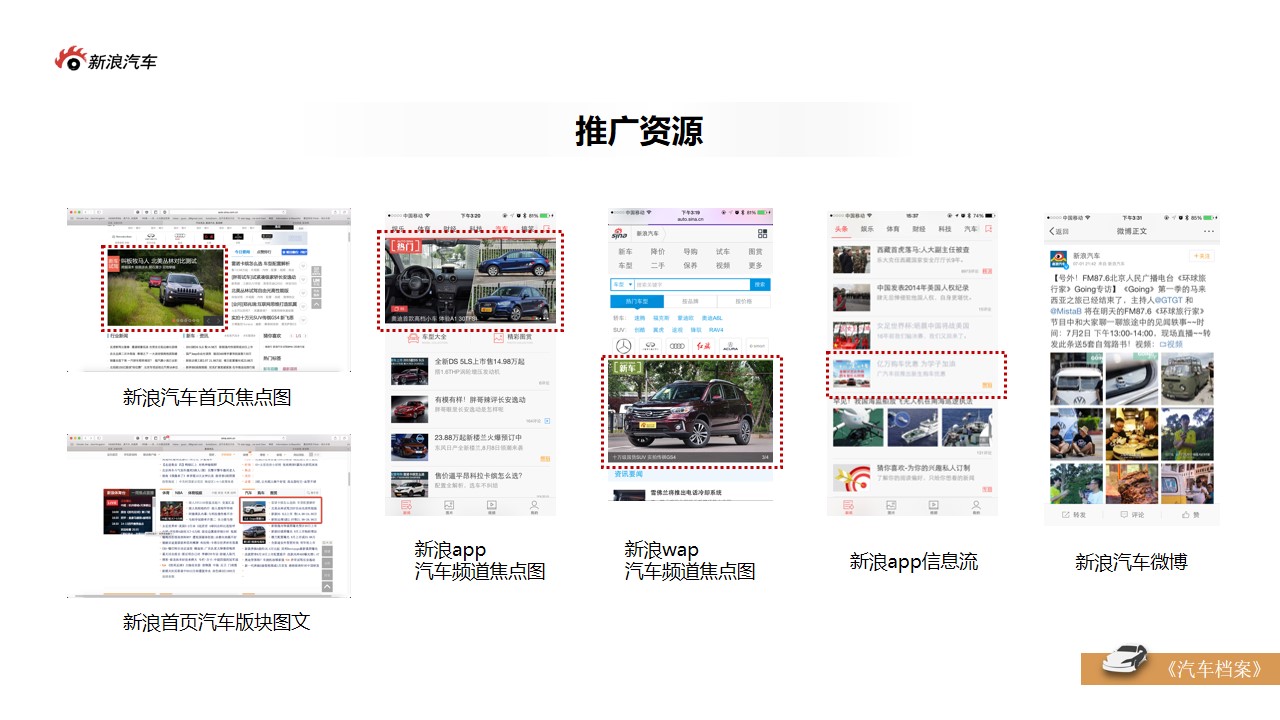Tap the 新浪汽车 avatar in Weibo post
Viewport: 1280px width, 720px height.
point(1059,259)
